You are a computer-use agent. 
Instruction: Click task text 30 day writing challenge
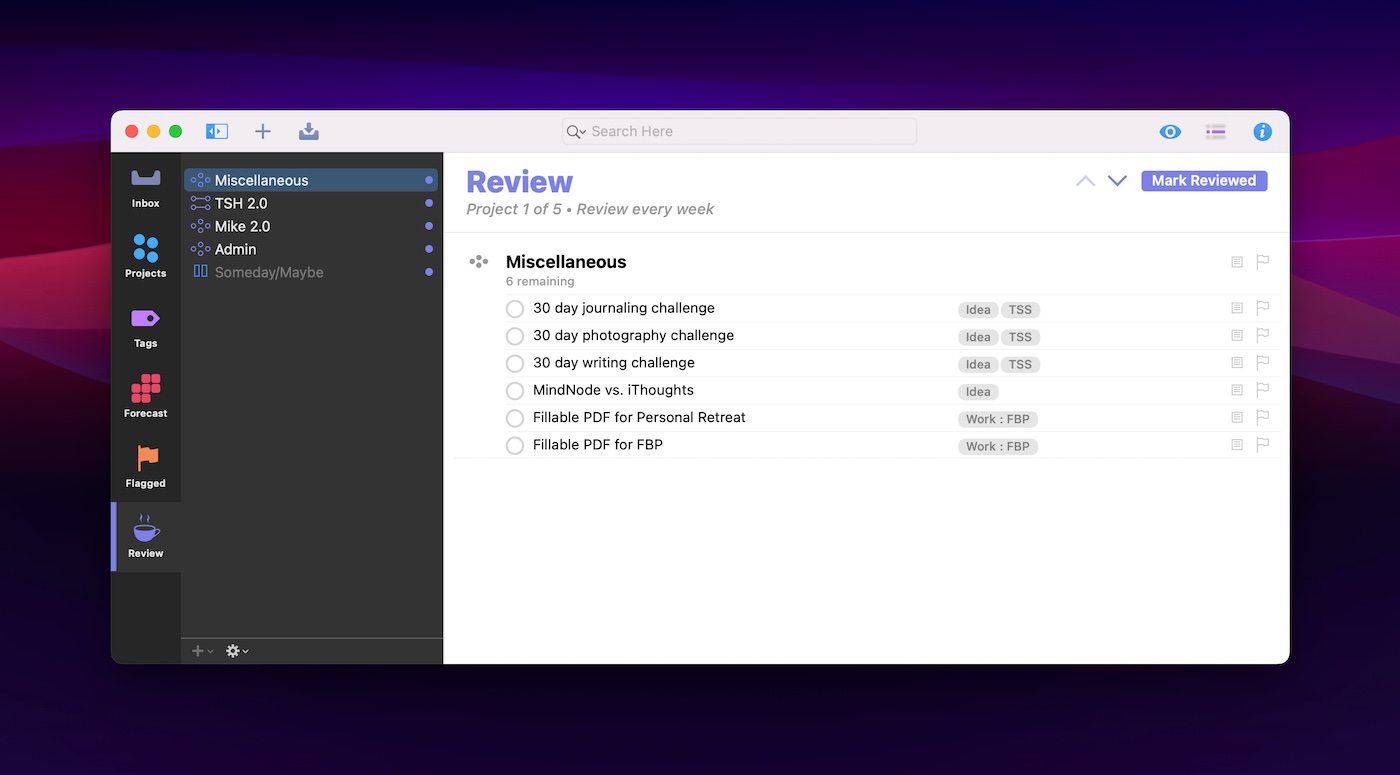point(614,363)
